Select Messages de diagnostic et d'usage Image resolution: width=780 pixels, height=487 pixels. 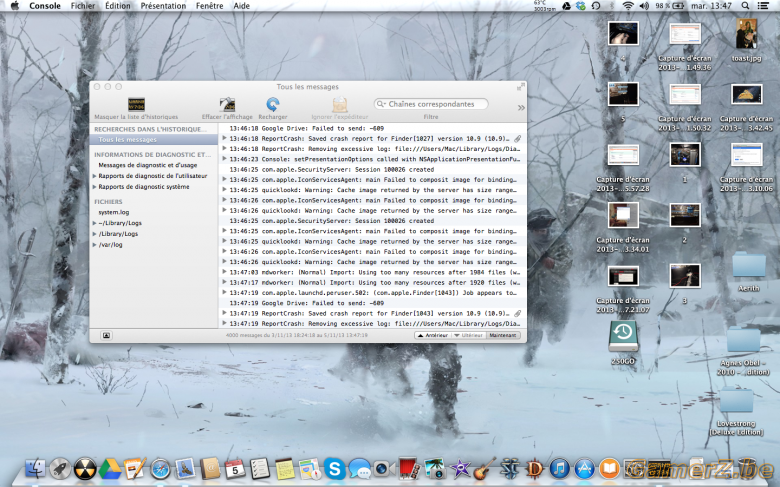148,165
